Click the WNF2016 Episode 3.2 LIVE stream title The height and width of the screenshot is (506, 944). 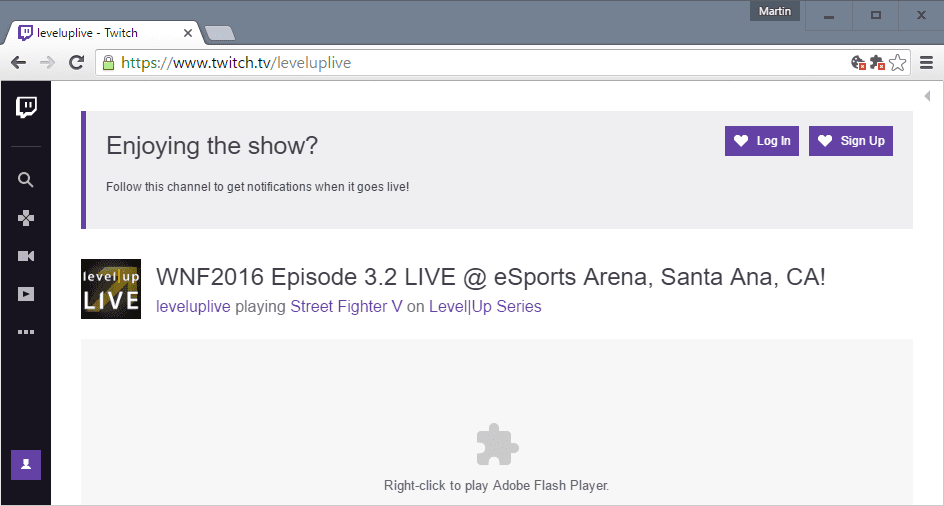tap(491, 277)
